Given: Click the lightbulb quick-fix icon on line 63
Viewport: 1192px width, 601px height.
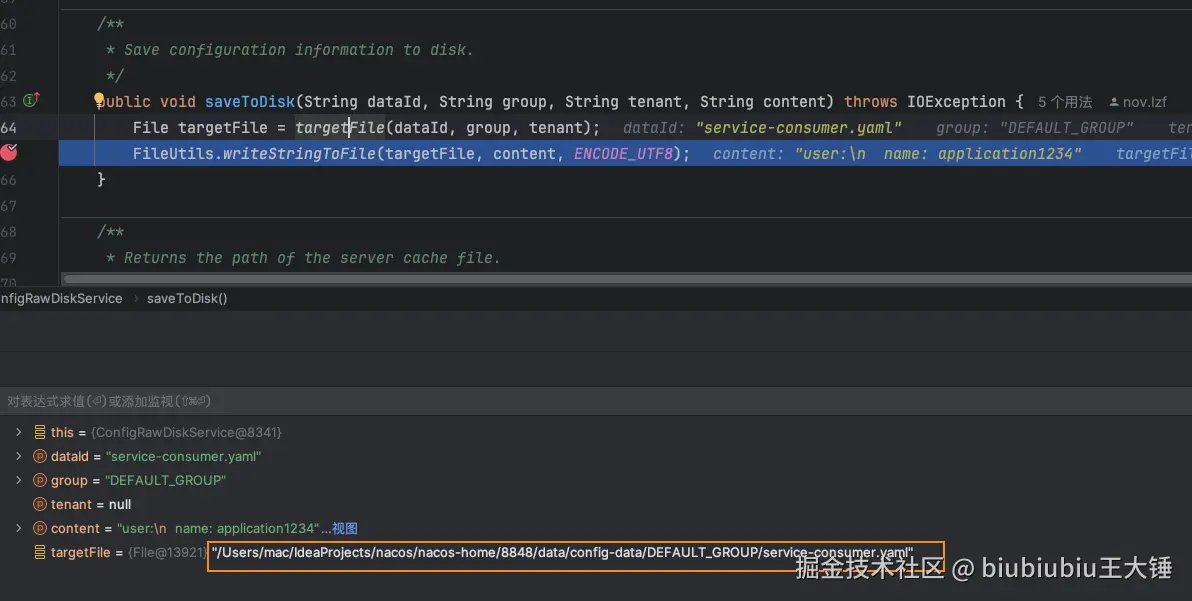Looking at the screenshot, I should (99, 100).
